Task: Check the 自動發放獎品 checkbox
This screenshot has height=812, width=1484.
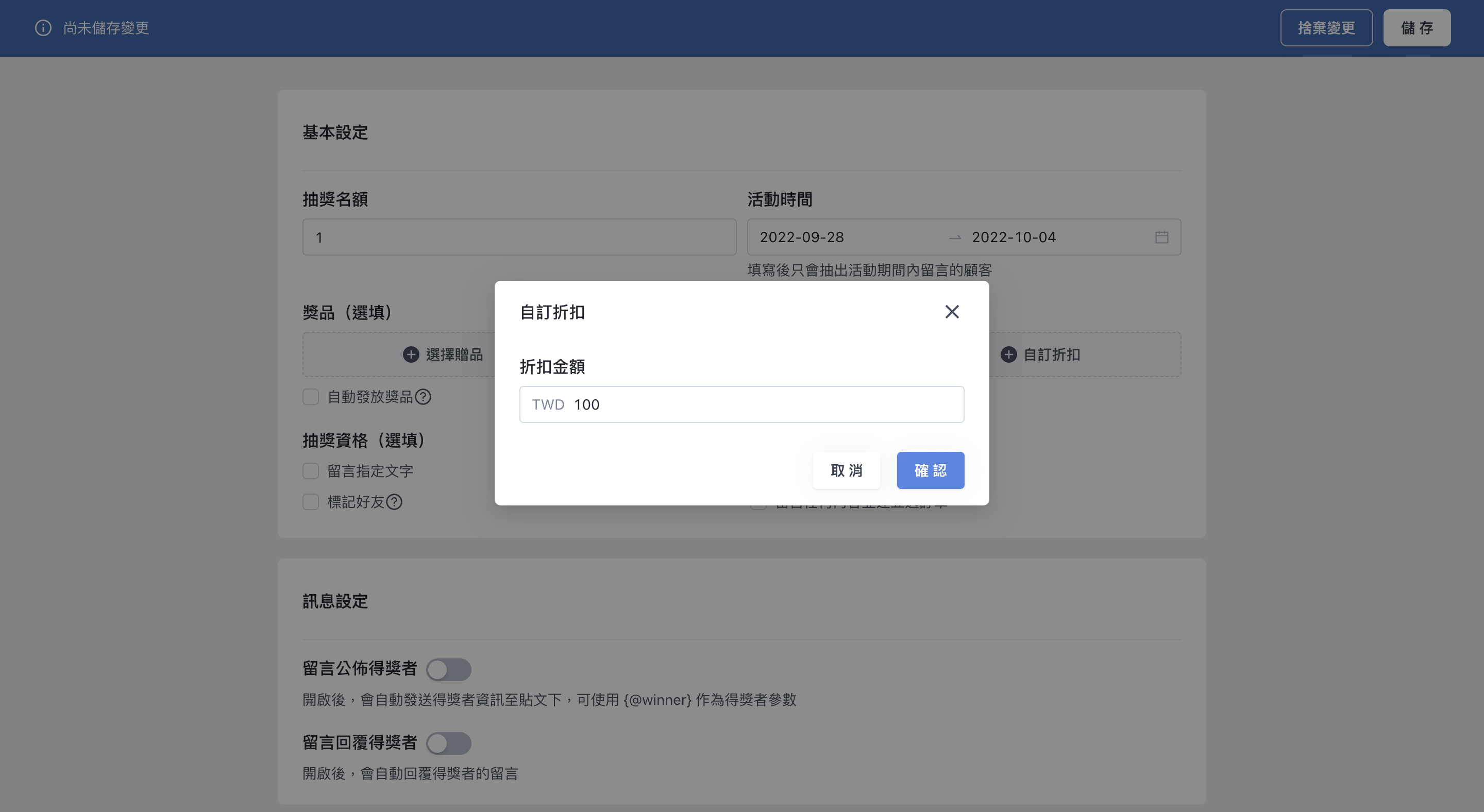Action: [311, 397]
